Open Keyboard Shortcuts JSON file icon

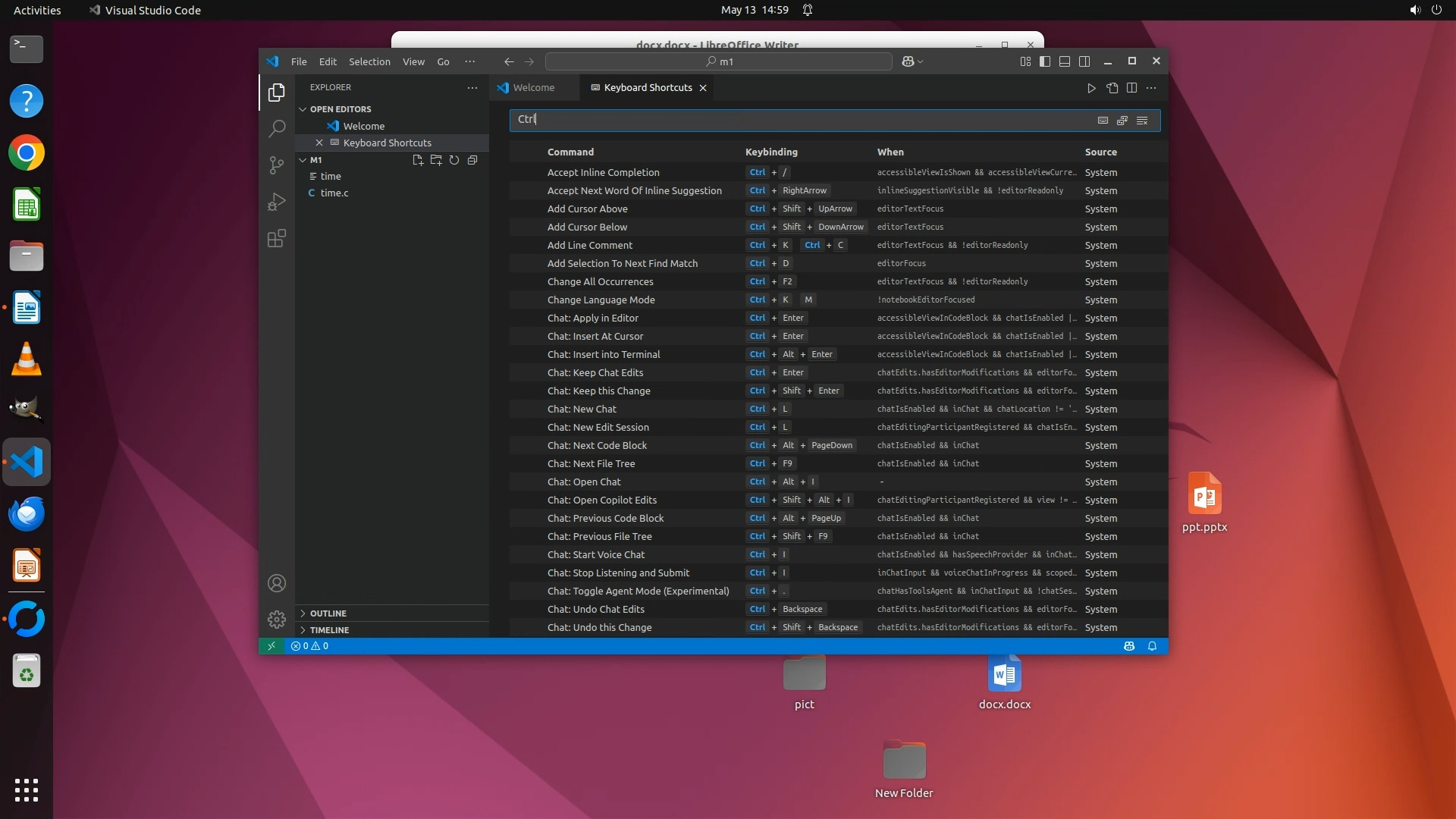[1112, 88]
